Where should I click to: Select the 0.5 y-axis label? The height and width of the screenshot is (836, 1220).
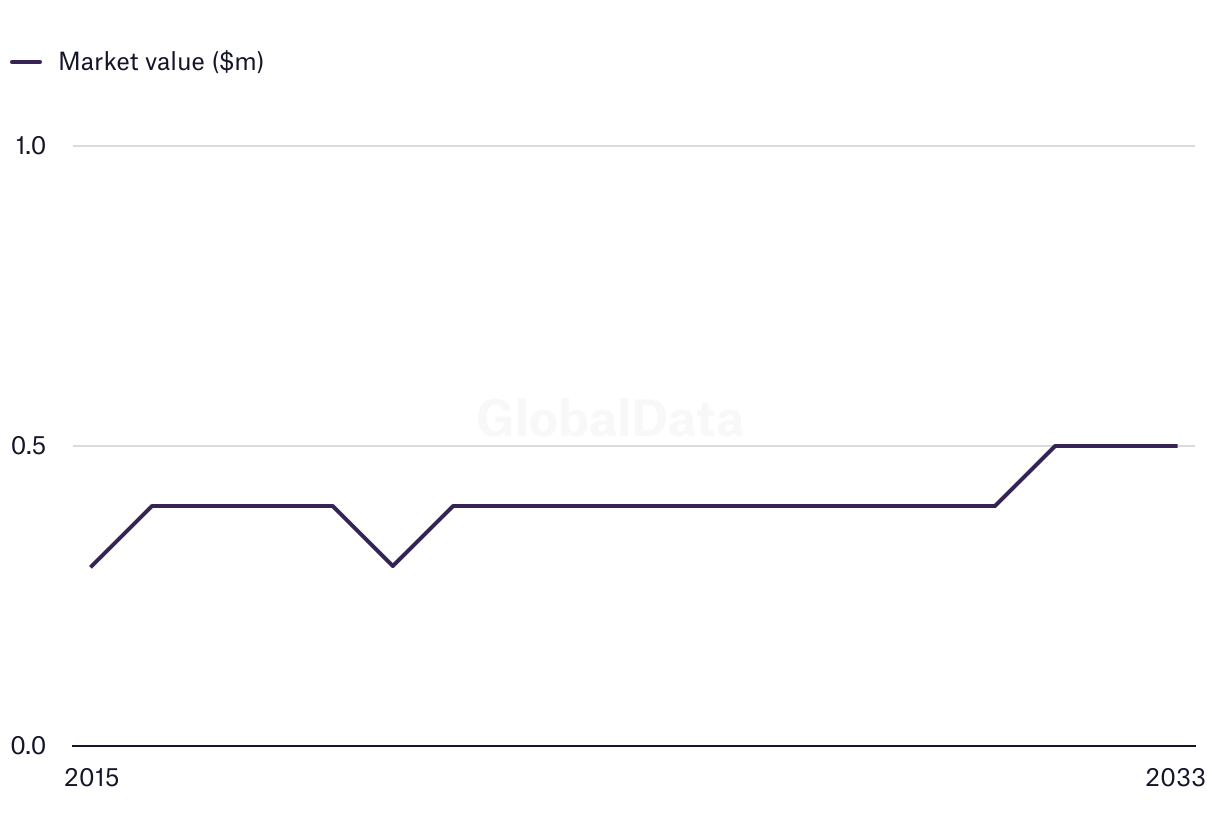[30, 446]
